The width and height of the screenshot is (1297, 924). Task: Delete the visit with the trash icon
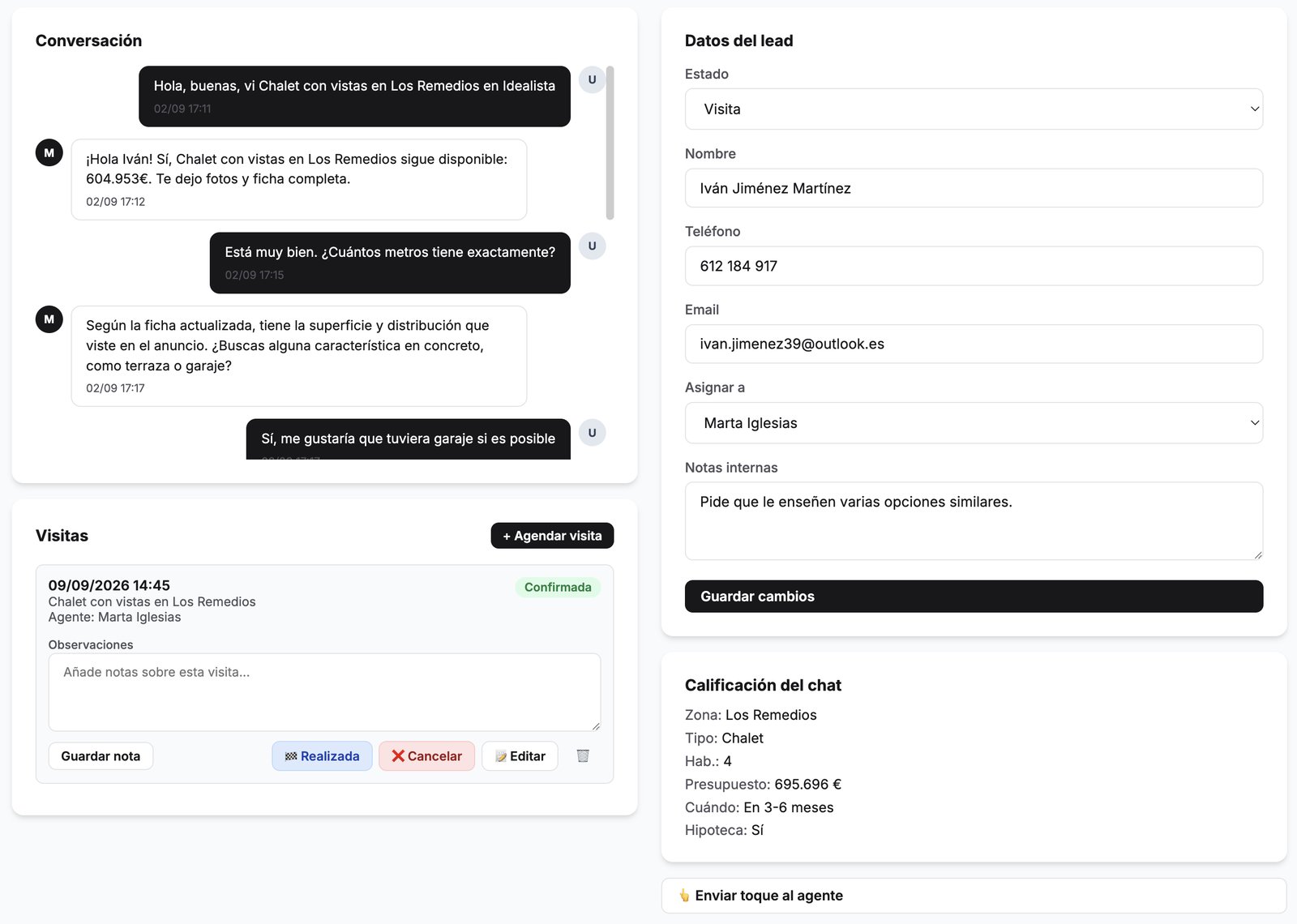pos(582,755)
